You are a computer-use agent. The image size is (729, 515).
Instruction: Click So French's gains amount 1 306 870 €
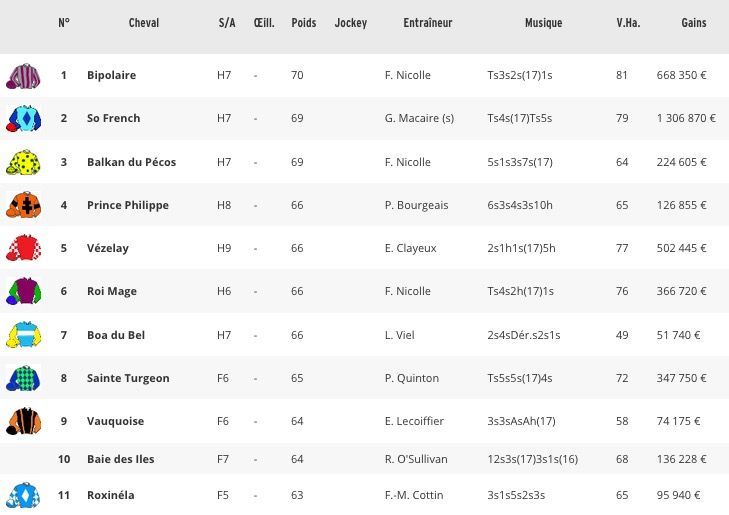point(686,119)
